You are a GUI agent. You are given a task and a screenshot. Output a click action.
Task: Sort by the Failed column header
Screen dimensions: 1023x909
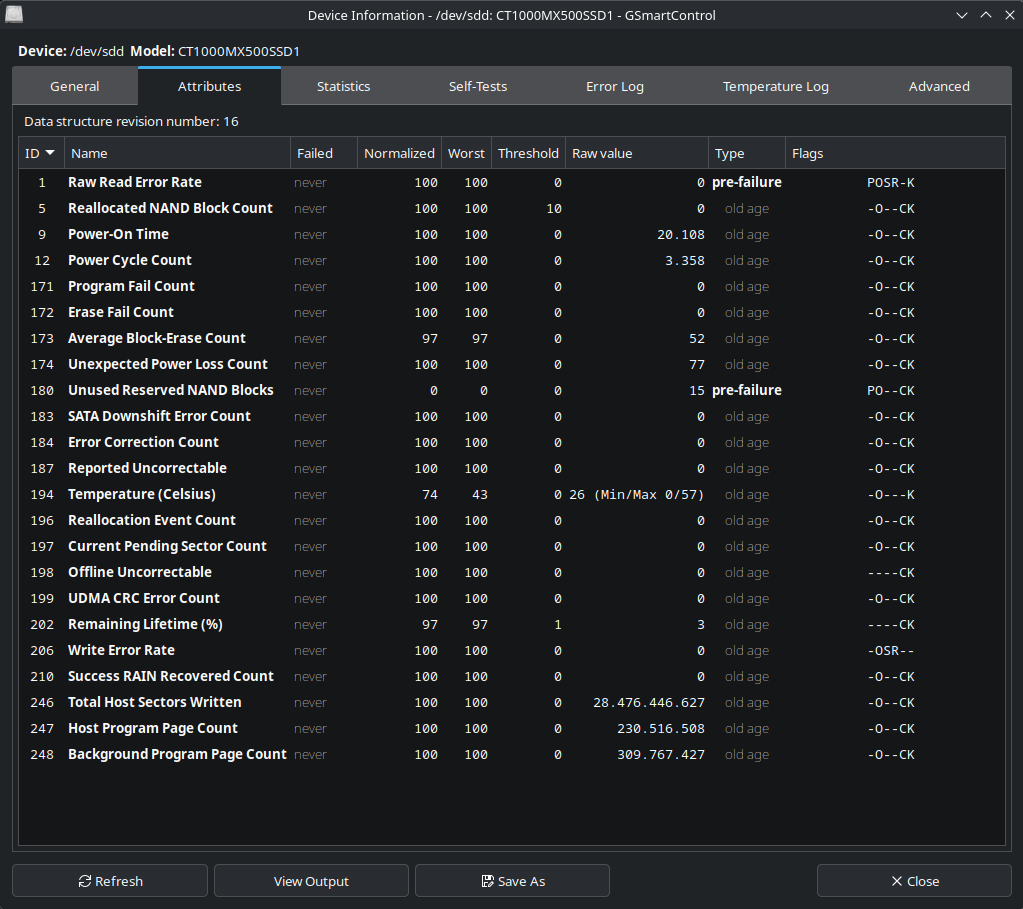[x=324, y=153]
